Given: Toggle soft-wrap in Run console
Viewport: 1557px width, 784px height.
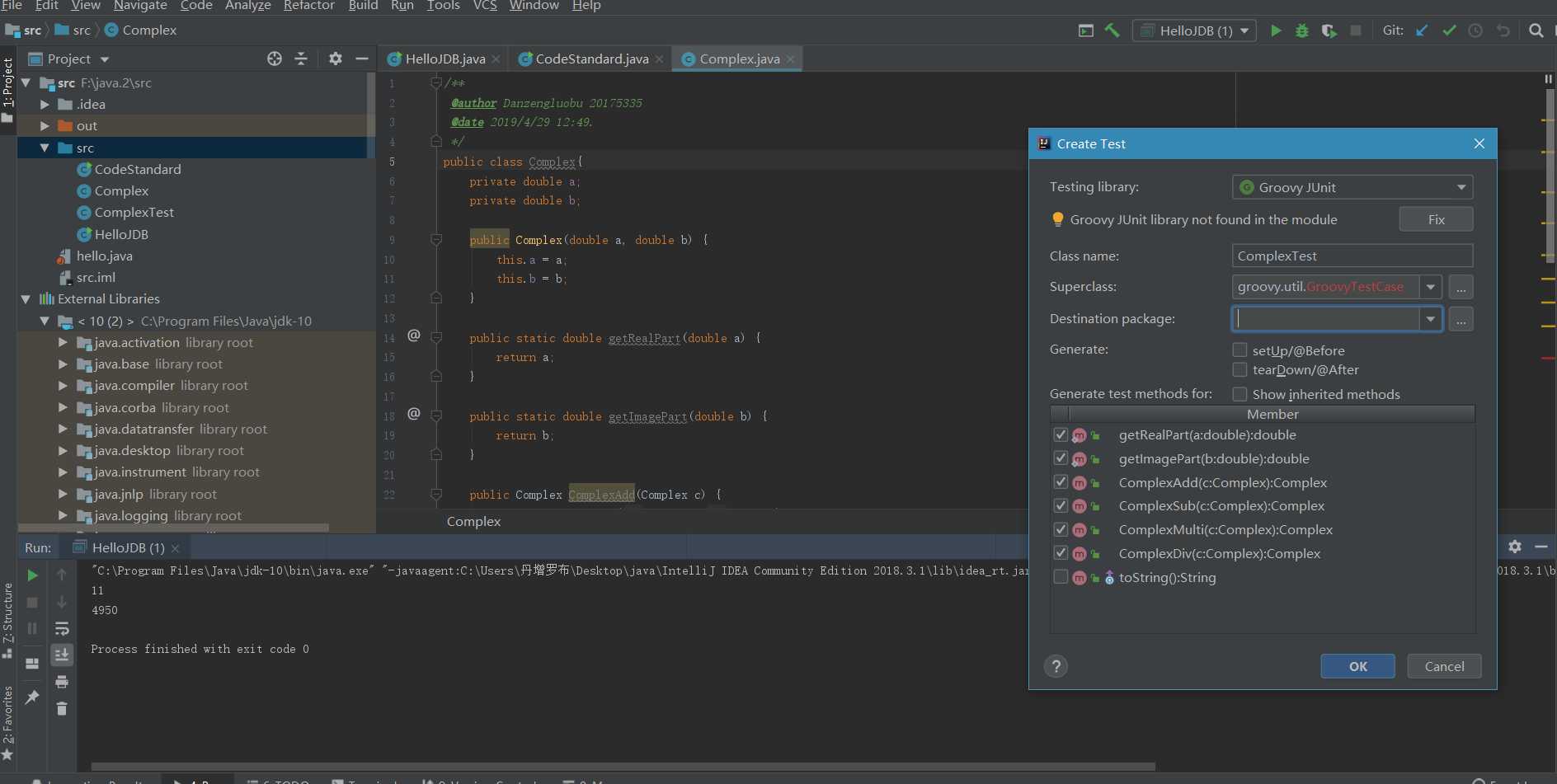Looking at the screenshot, I should (x=62, y=629).
